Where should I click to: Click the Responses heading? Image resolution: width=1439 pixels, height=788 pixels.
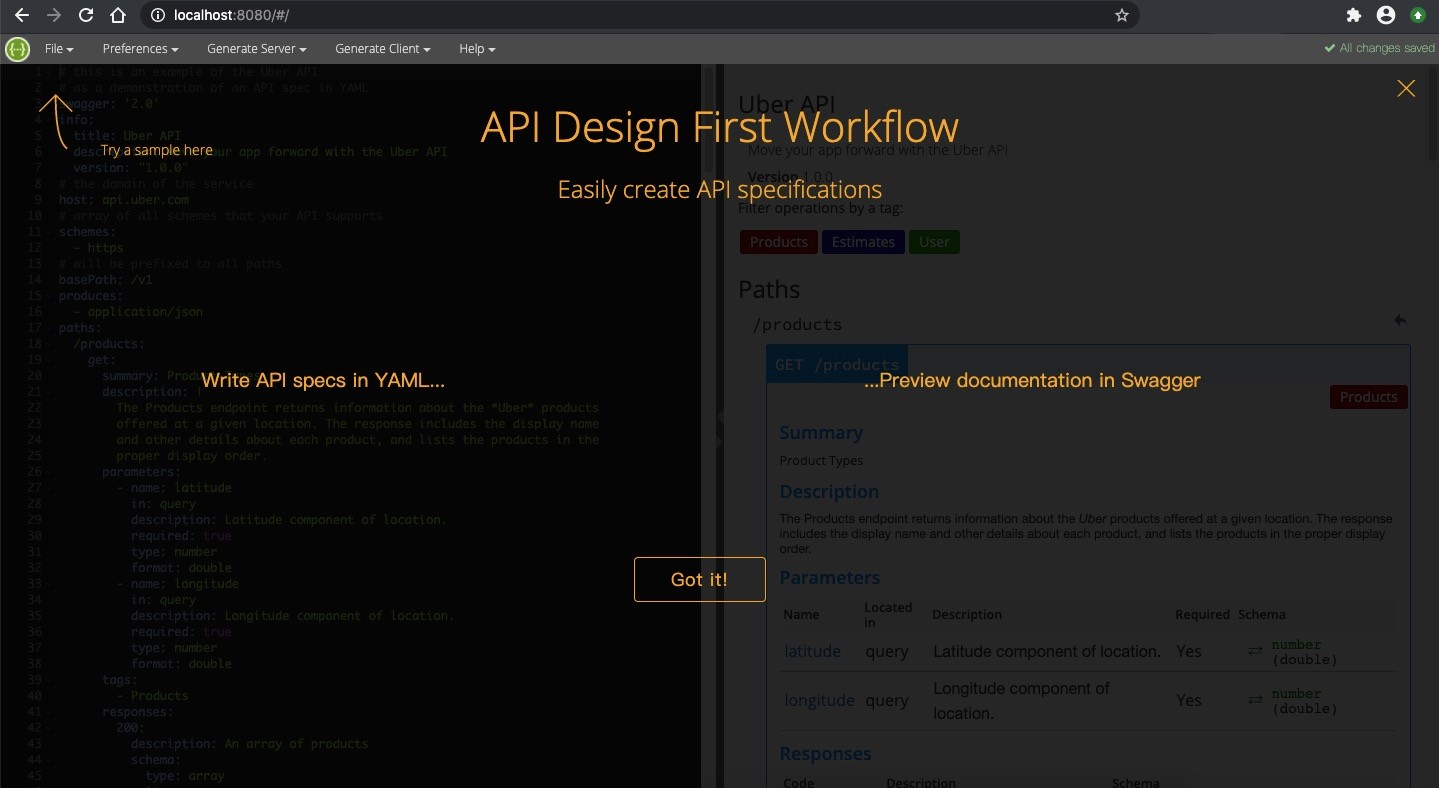coord(825,754)
